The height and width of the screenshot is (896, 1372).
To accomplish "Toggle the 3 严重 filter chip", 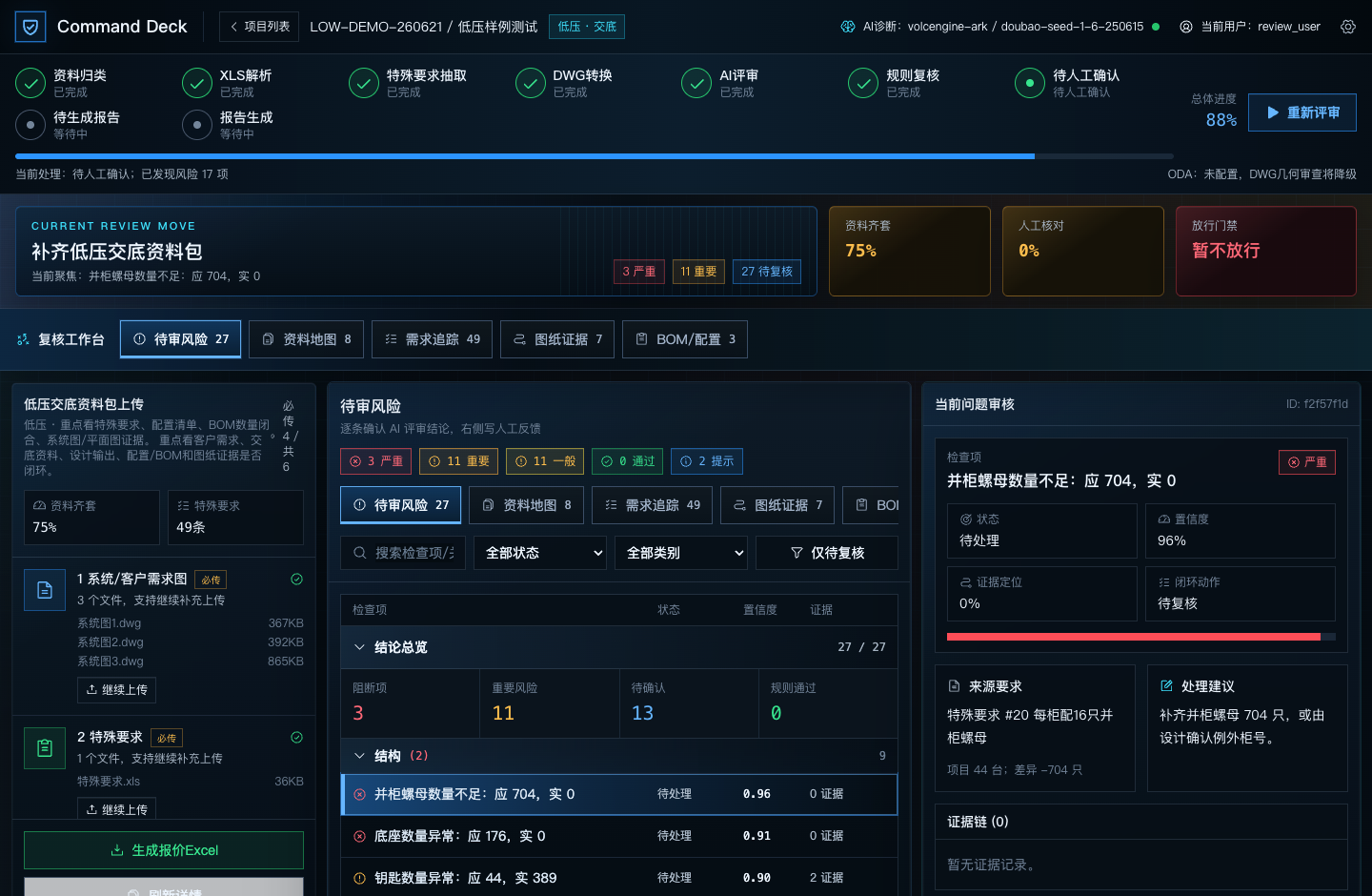I will (375, 461).
